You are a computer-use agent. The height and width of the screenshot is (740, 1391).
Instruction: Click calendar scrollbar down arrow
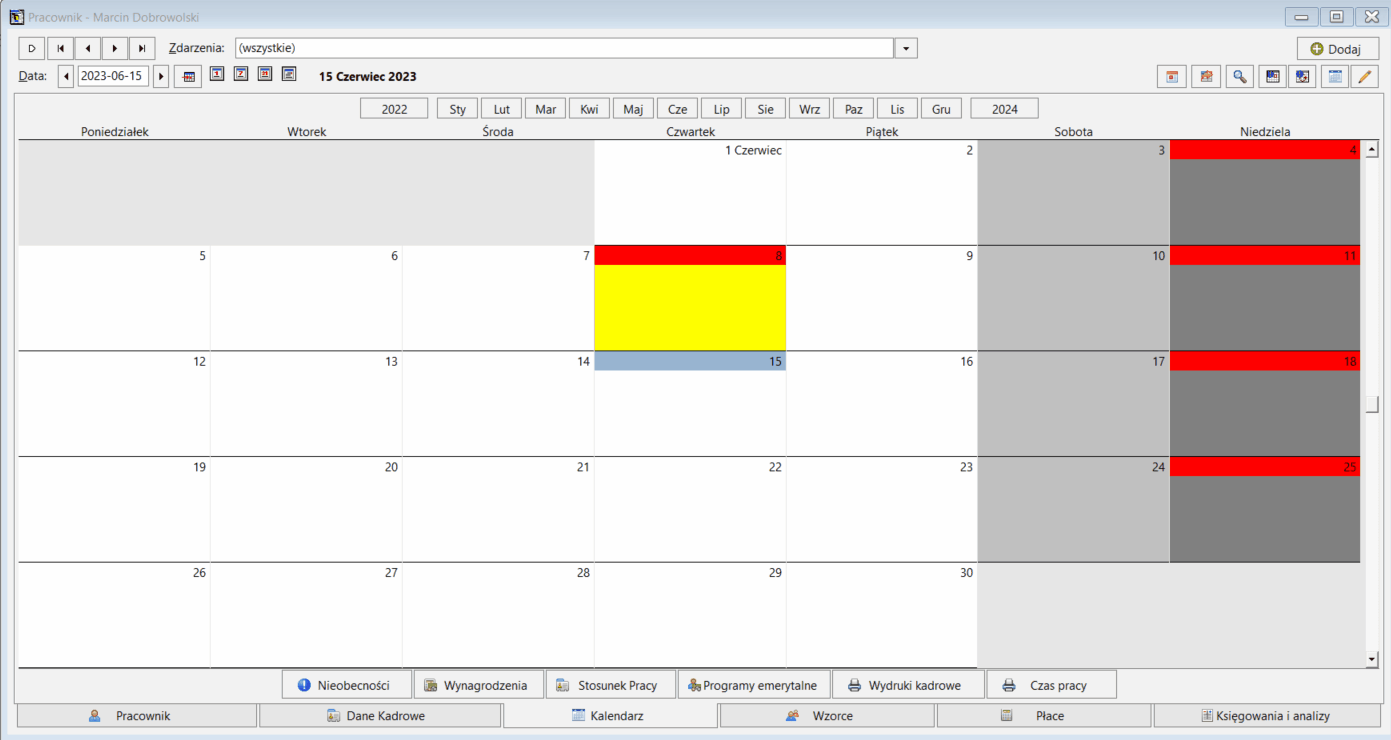pyautogui.click(x=1372, y=659)
